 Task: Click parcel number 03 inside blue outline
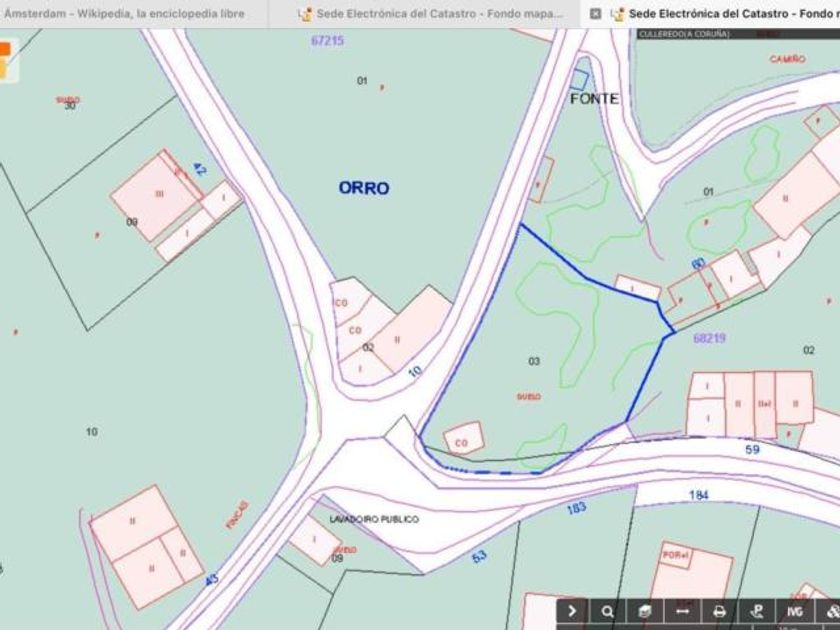[x=534, y=361]
